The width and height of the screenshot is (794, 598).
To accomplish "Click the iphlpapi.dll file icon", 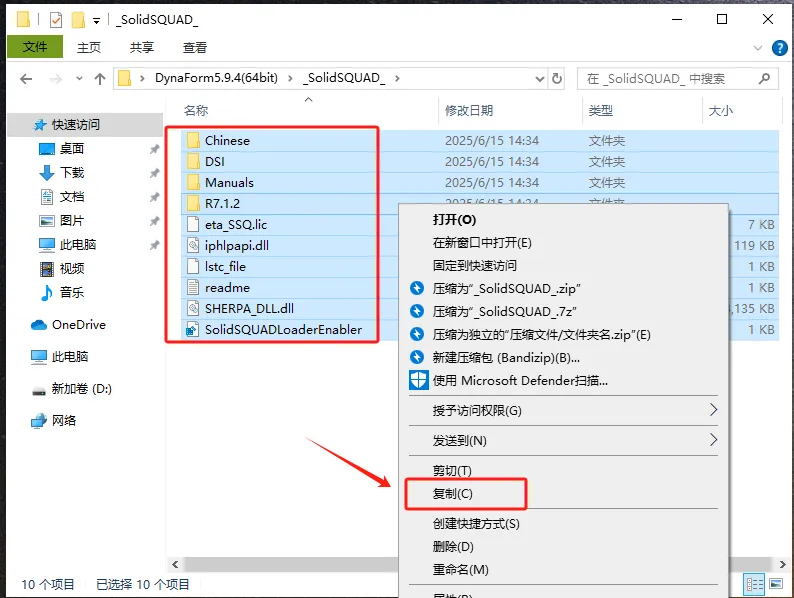I will click(193, 246).
